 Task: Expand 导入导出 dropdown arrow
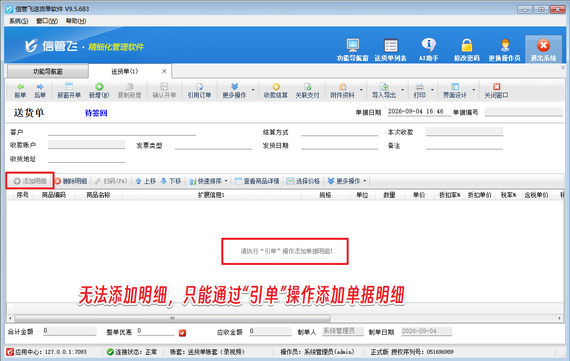tap(402, 90)
